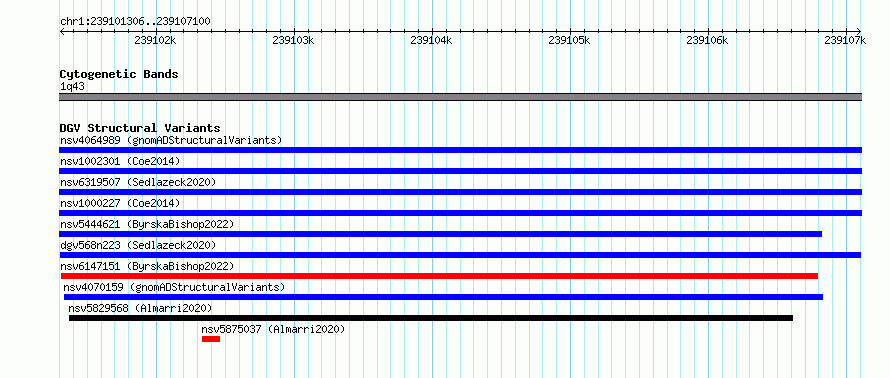Click the 1q43 band label

(x=73, y=87)
